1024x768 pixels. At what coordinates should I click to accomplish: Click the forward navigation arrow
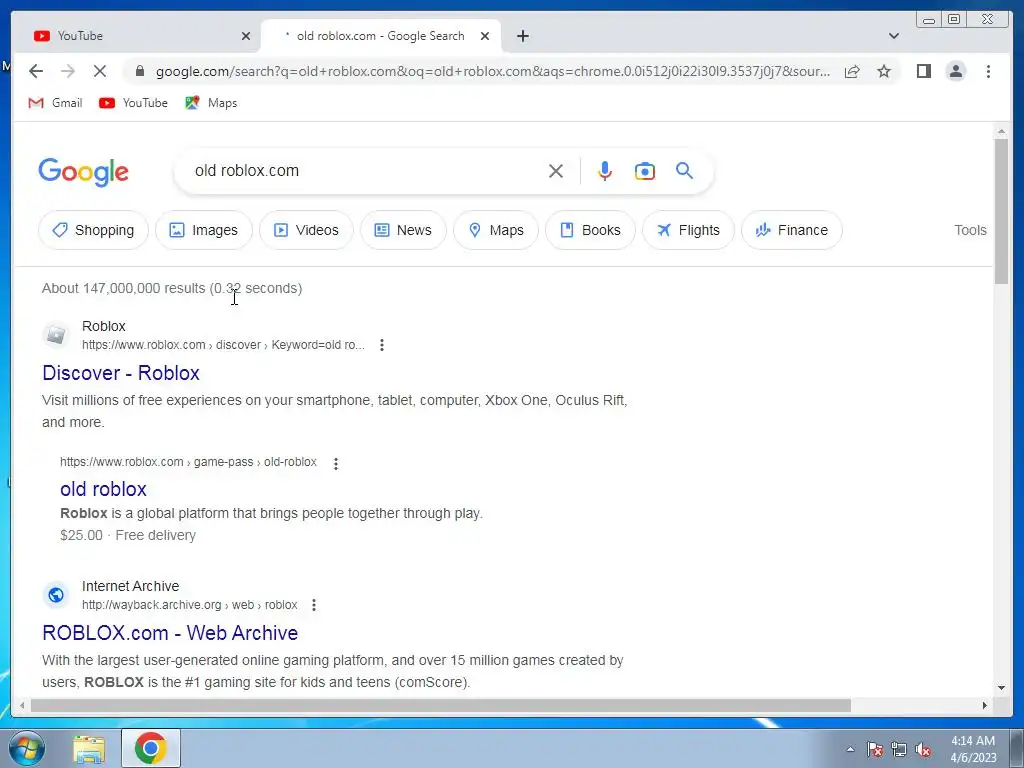pyautogui.click(x=68, y=71)
